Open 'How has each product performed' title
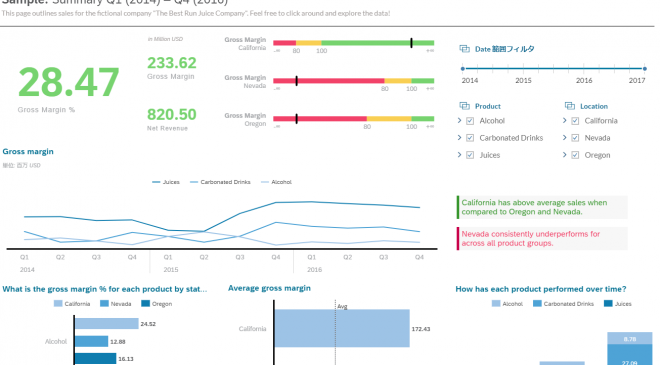This screenshot has width=660, height=365. pos(541,289)
